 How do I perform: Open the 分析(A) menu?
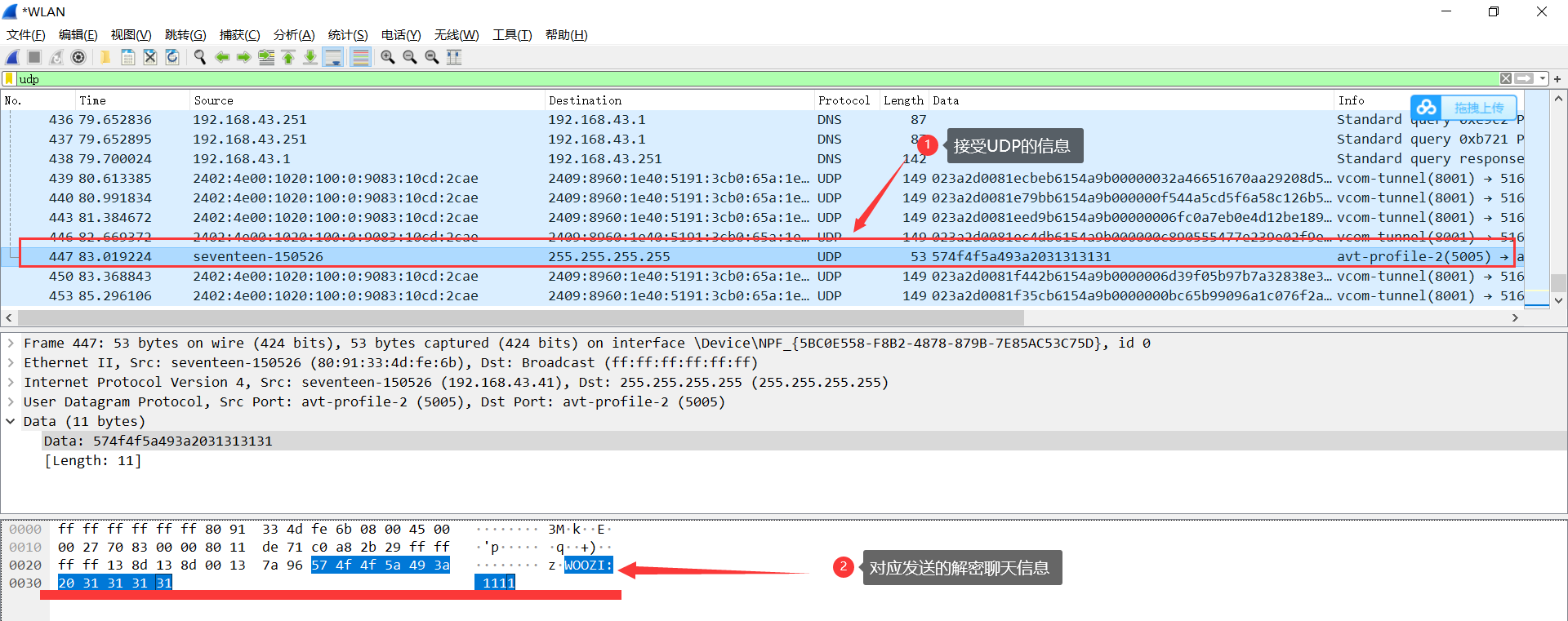coord(294,35)
